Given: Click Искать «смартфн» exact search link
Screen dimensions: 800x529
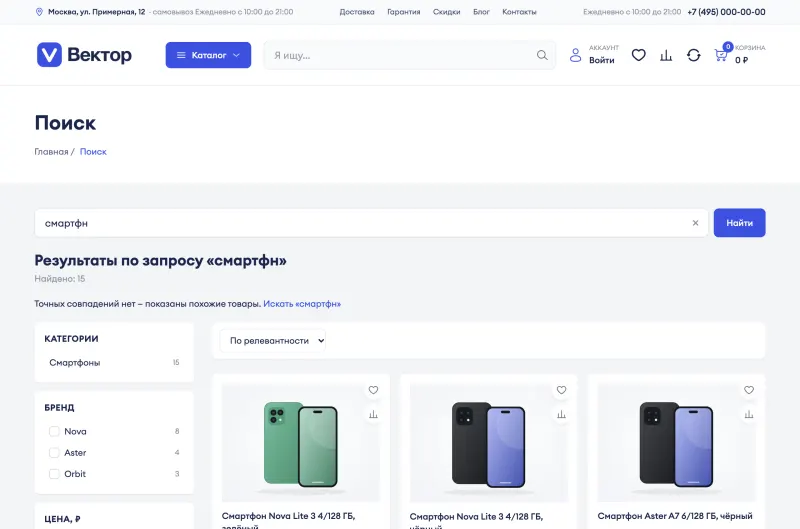Looking at the screenshot, I should (302, 304).
